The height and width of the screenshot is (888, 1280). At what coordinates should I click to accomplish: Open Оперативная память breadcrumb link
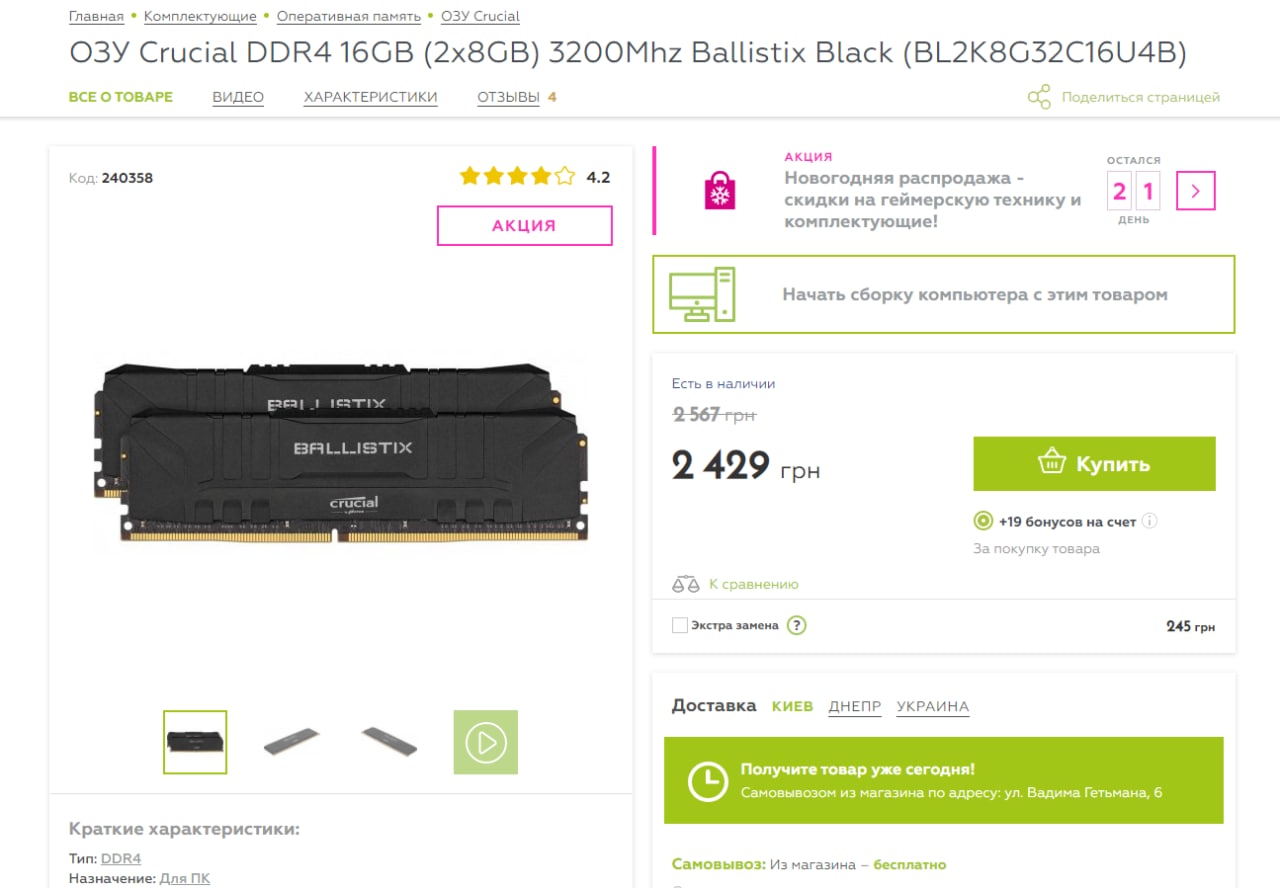point(349,16)
